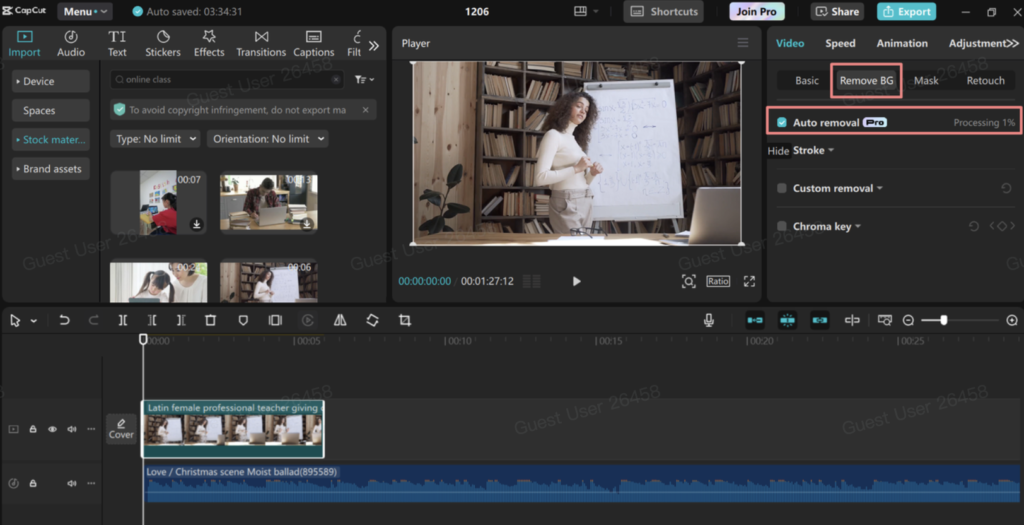Enable the Chroma key checkbox

tap(782, 227)
